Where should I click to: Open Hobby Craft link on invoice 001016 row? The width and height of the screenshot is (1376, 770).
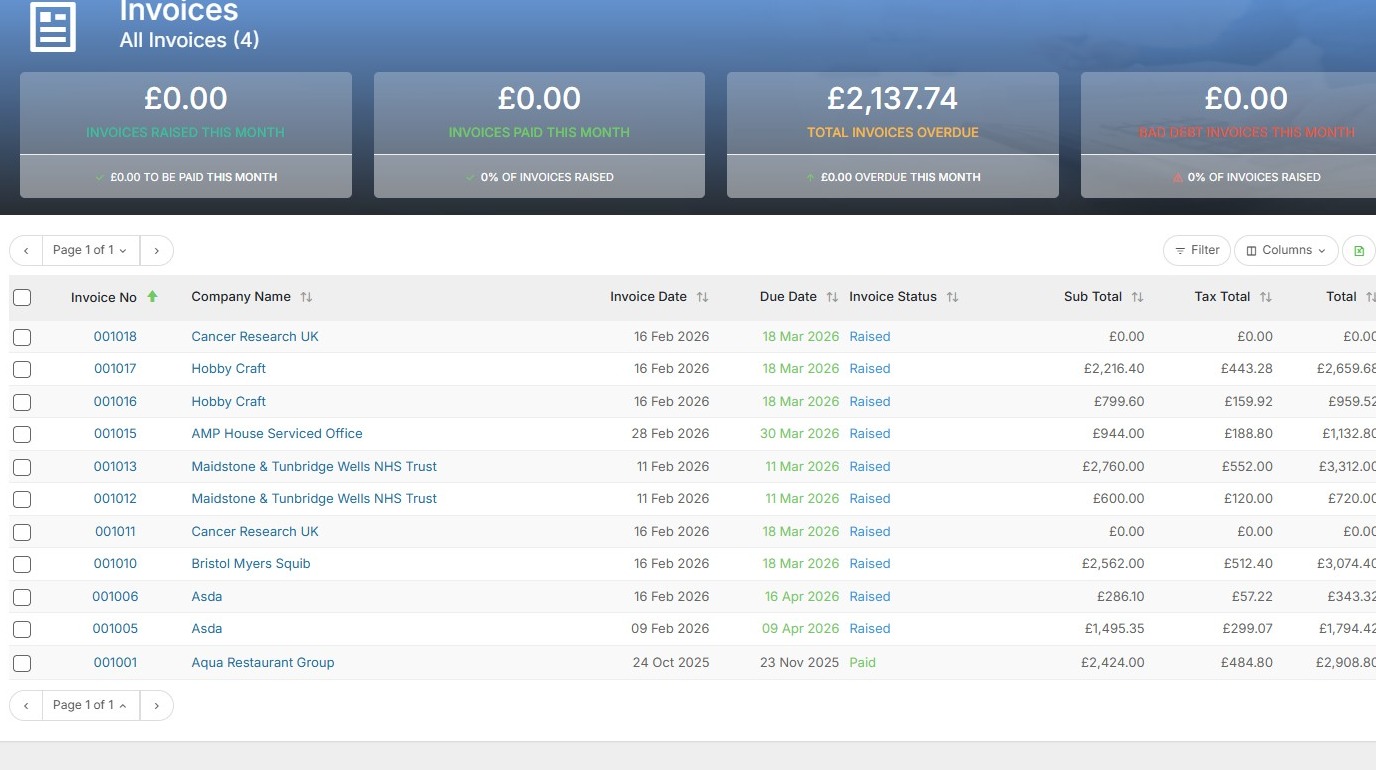(229, 402)
